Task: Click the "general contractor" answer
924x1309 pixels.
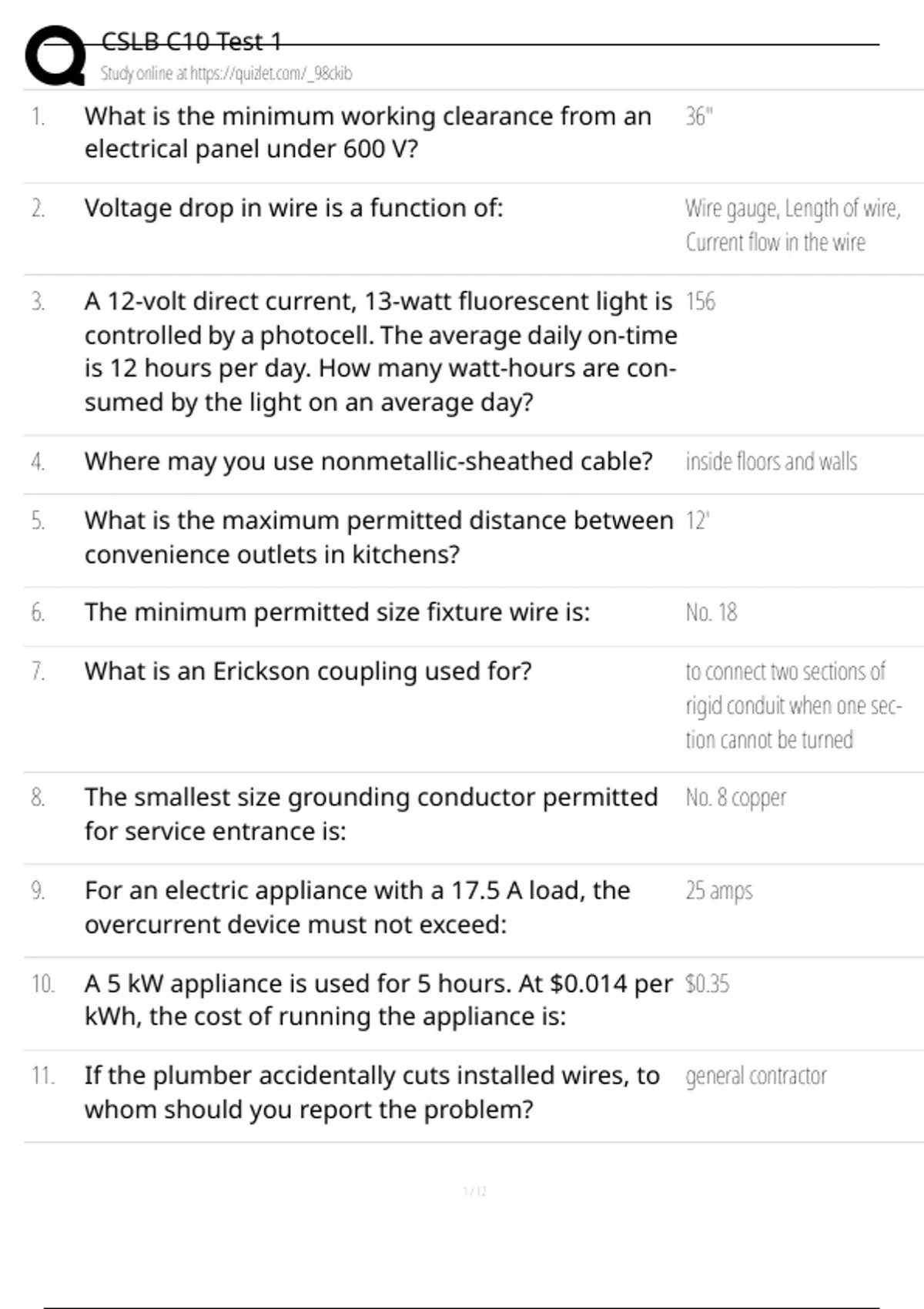Action: click(755, 1076)
